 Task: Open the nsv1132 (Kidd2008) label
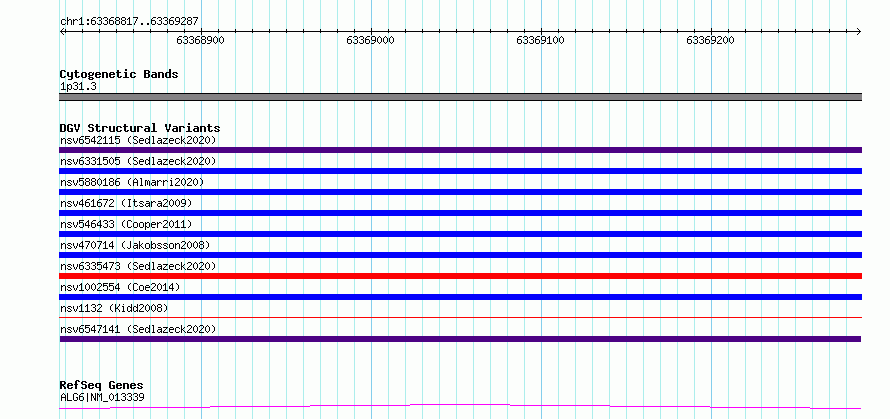[114, 308]
